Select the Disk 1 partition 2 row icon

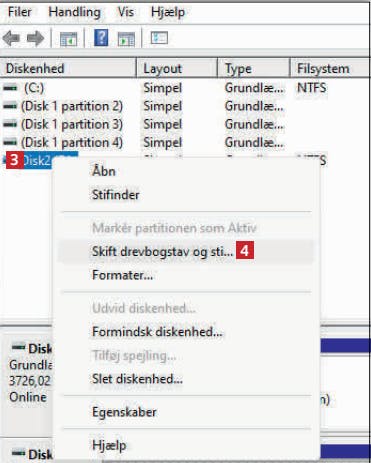[x=10, y=106]
